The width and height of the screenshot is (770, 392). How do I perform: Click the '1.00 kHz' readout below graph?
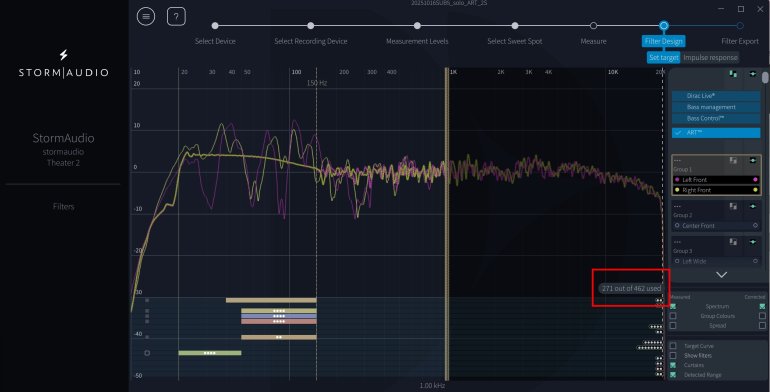click(x=432, y=386)
